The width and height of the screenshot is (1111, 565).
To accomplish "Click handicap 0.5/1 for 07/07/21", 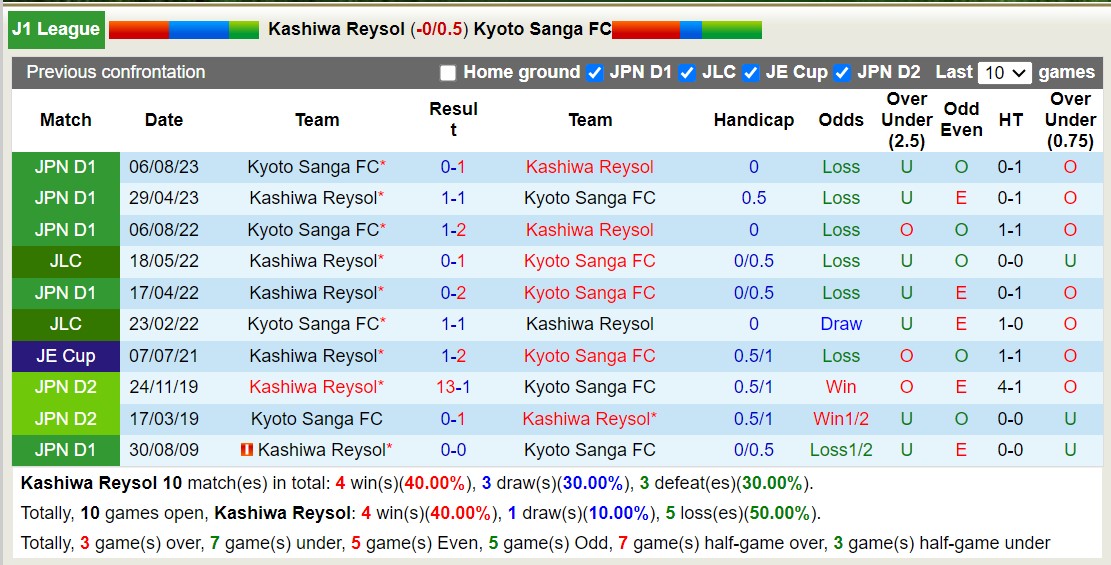I will tap(754, 356).
